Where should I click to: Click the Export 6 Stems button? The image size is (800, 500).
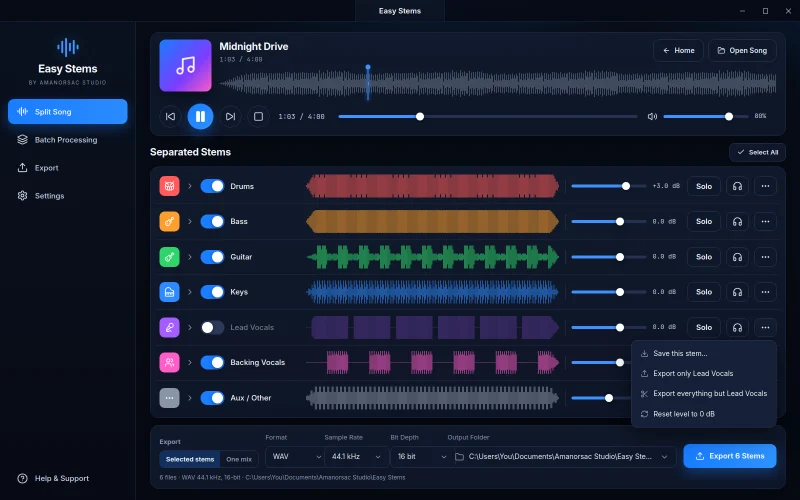[730, 456]
